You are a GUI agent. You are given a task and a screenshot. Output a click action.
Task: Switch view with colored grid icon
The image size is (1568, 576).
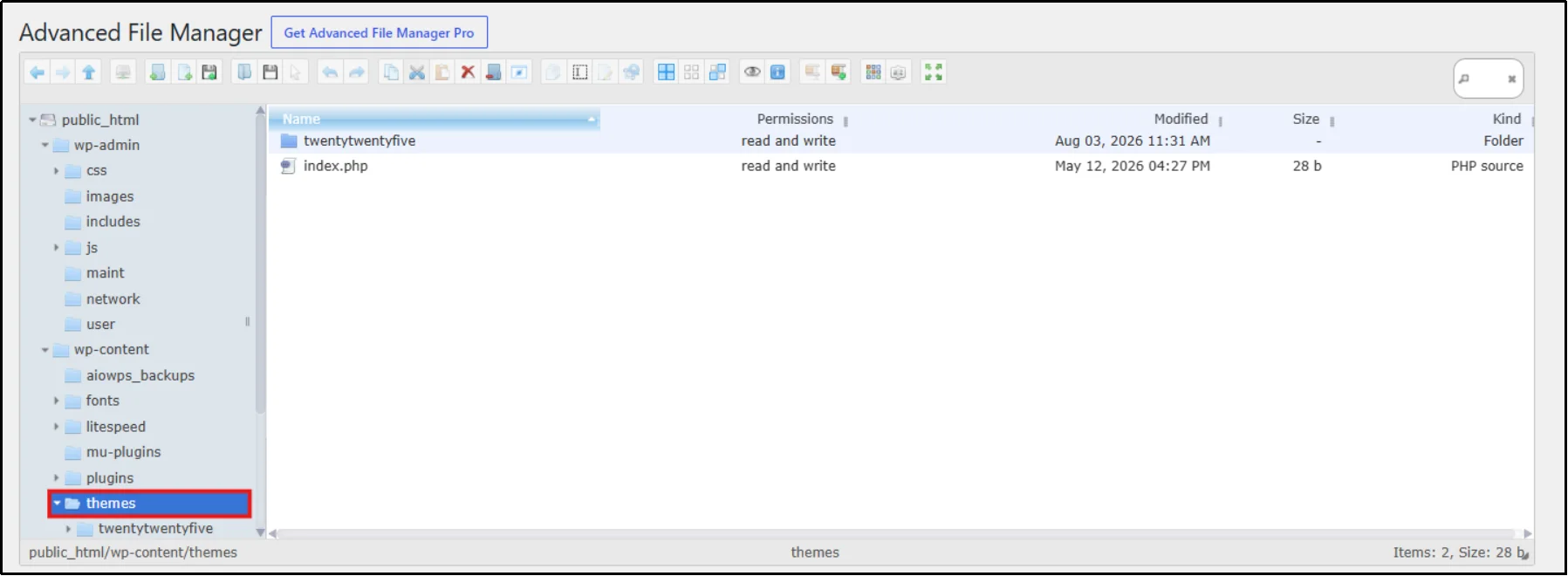coord(873,72)
